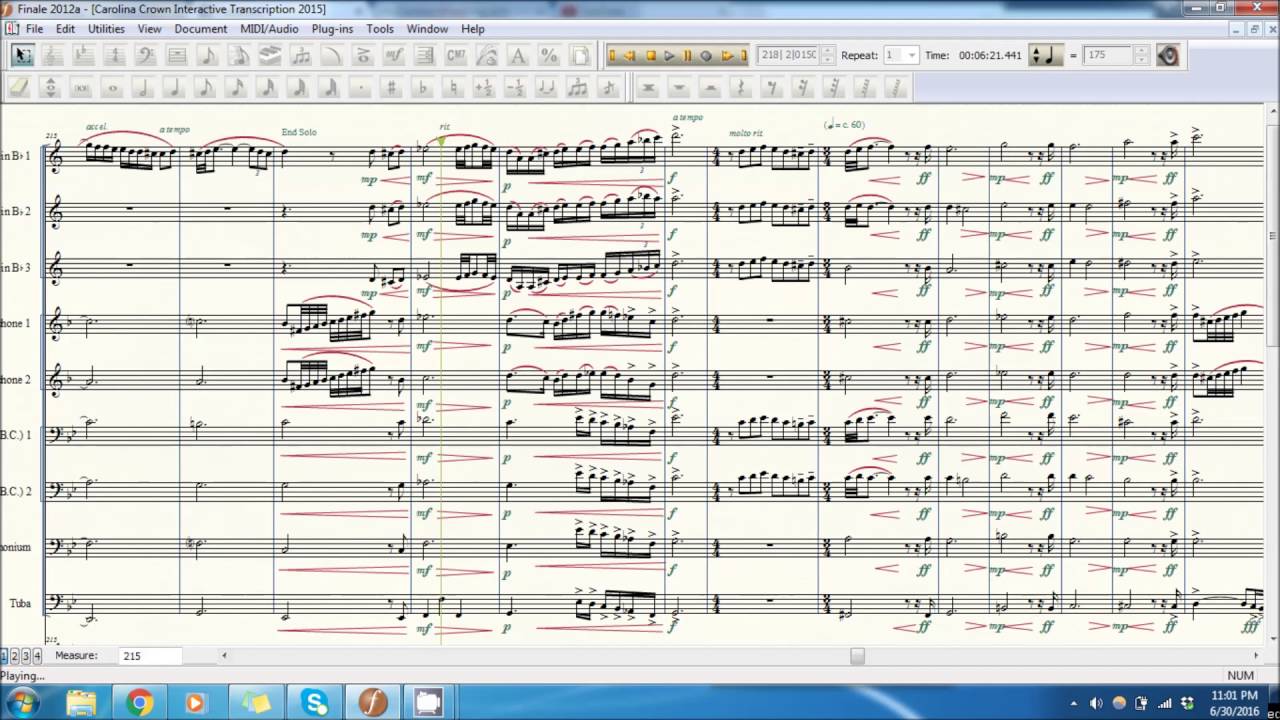Open the File menu
Screen dimensions: 1280x720
(x=34, y=29)
